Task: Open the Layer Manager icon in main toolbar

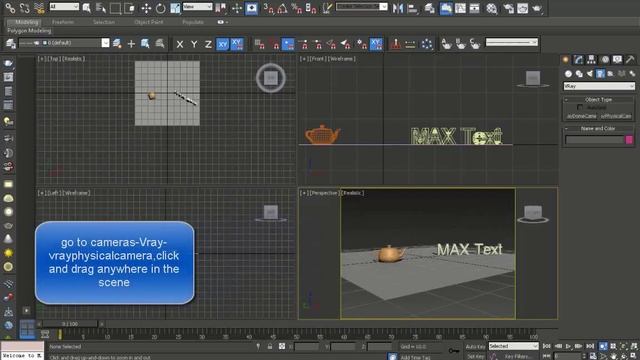Action: point(429,8)
